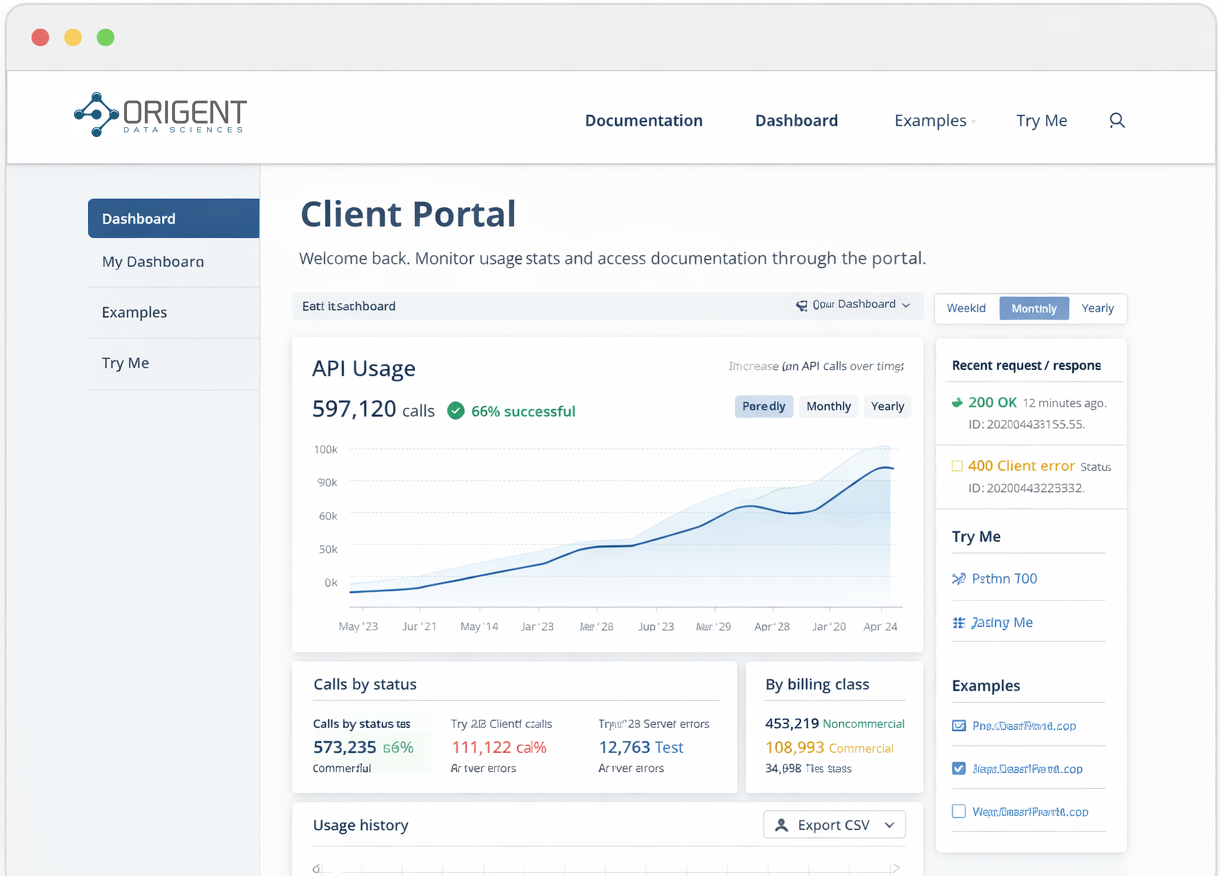
Task: Click the 200 OK status arrow icon
Action: coord(957,402)
